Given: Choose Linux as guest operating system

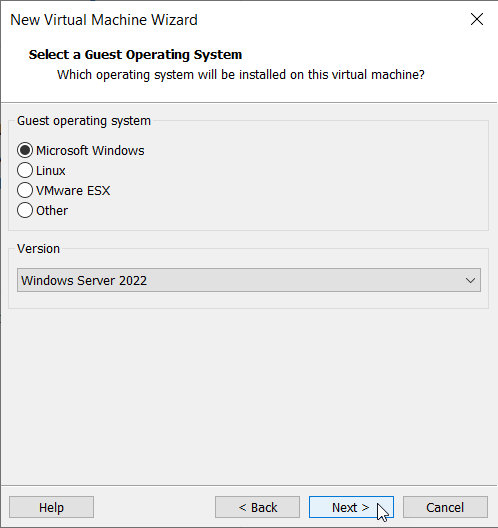Looking at the screenshot, I should [x=25, y=170].
